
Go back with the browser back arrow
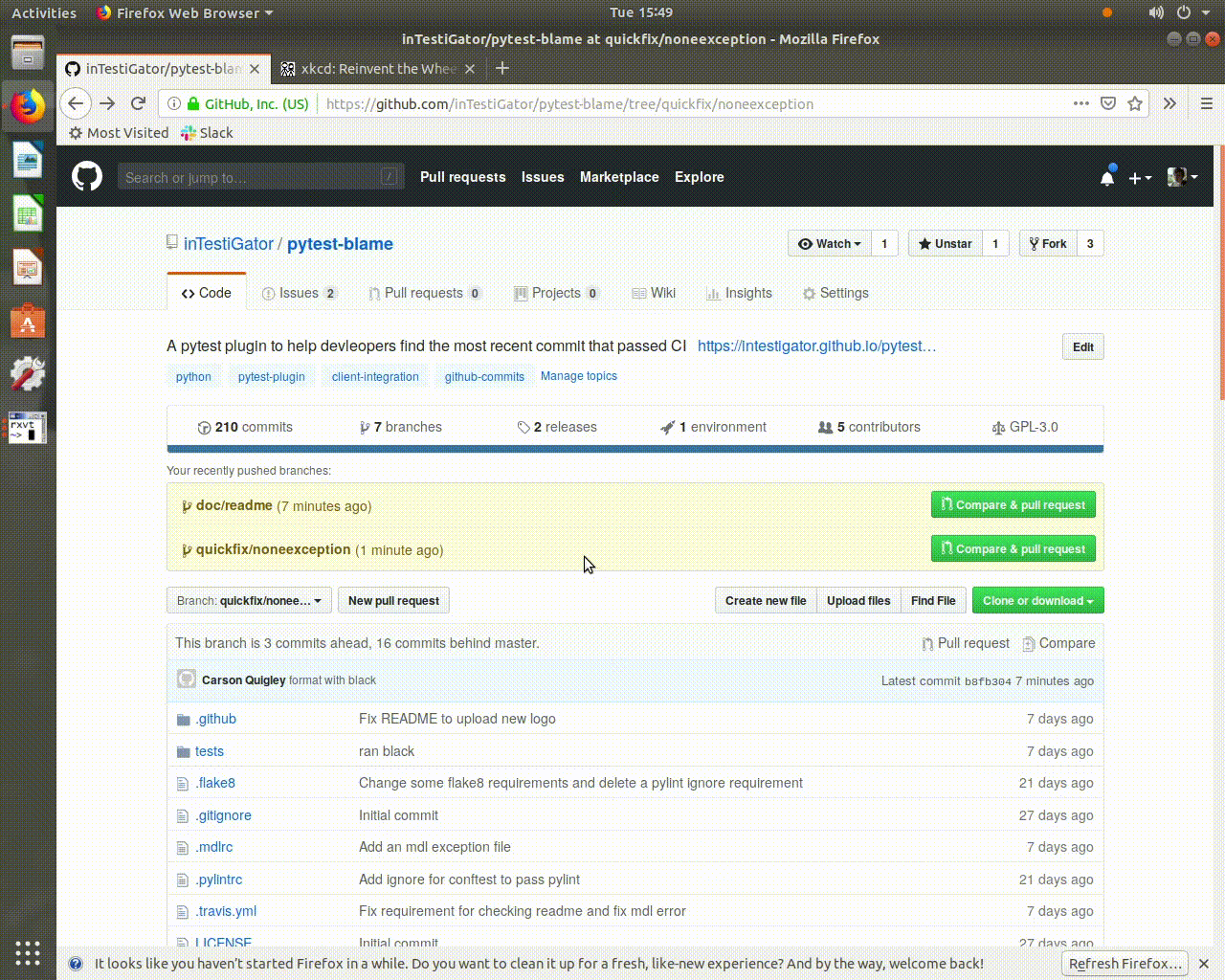pos(76,103)
